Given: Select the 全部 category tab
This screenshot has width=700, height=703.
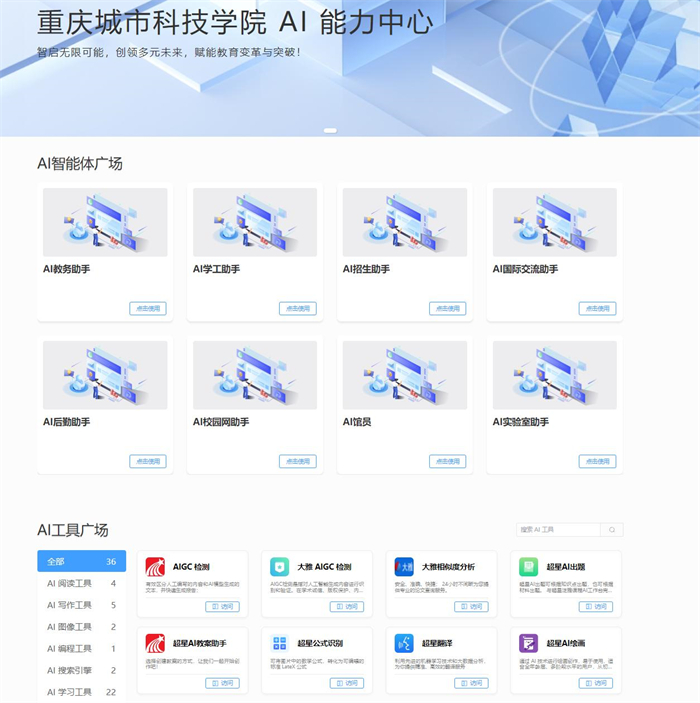Looking at the screenshot, I should (x=81, y=561).
